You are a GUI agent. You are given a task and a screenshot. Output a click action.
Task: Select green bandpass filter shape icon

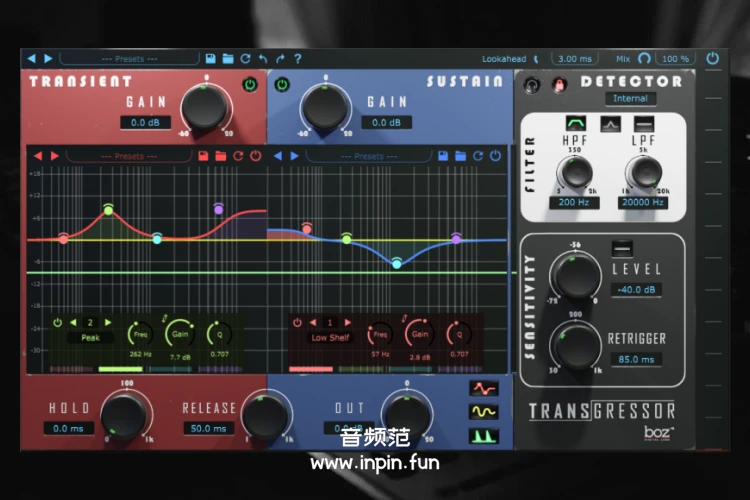(576, 124)
